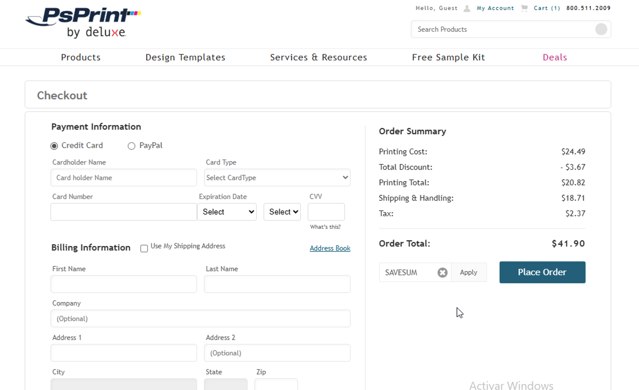This screenshot has width=639, height=390.
Task: Click the Place Order button
Action: (542, 272)
